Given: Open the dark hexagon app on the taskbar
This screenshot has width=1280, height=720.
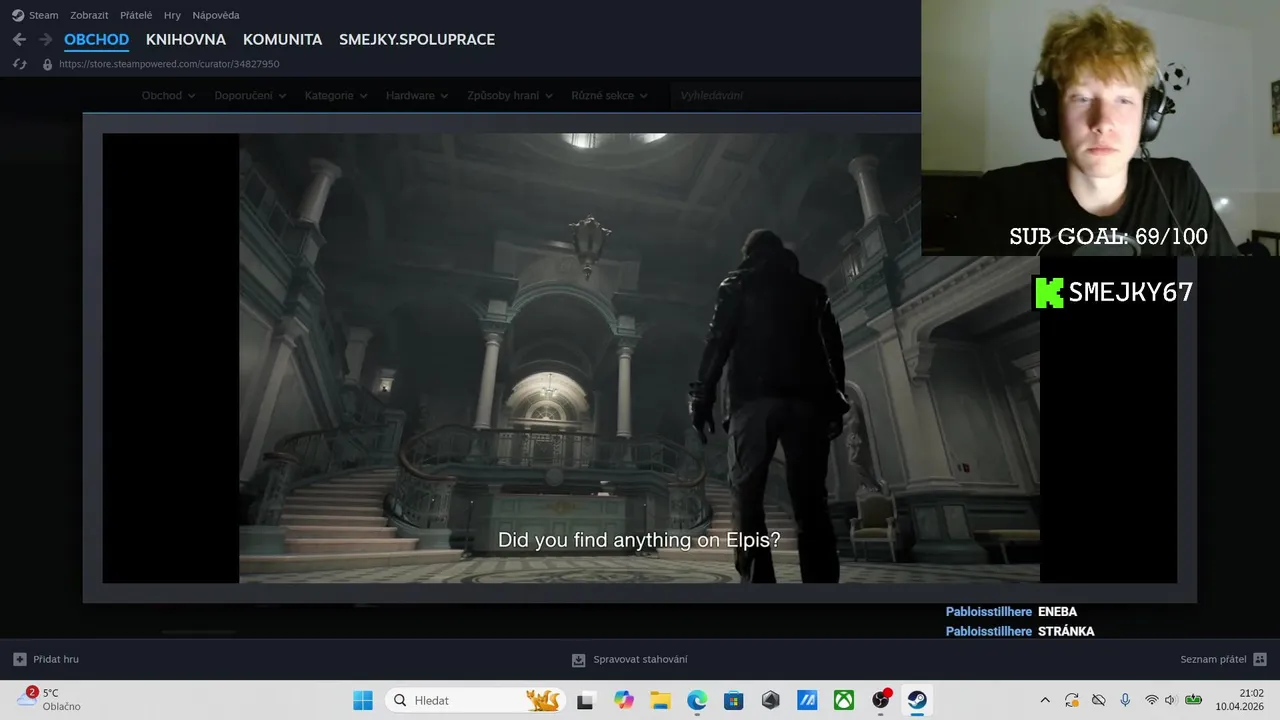Looking at the screenshot, I should 770,700.
